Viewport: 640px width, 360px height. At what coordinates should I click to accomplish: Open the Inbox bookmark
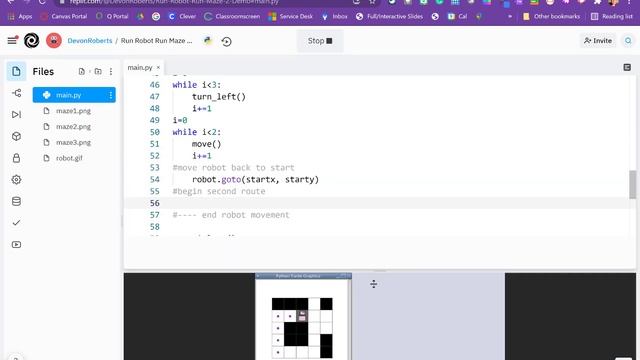(x=335, y=16)
